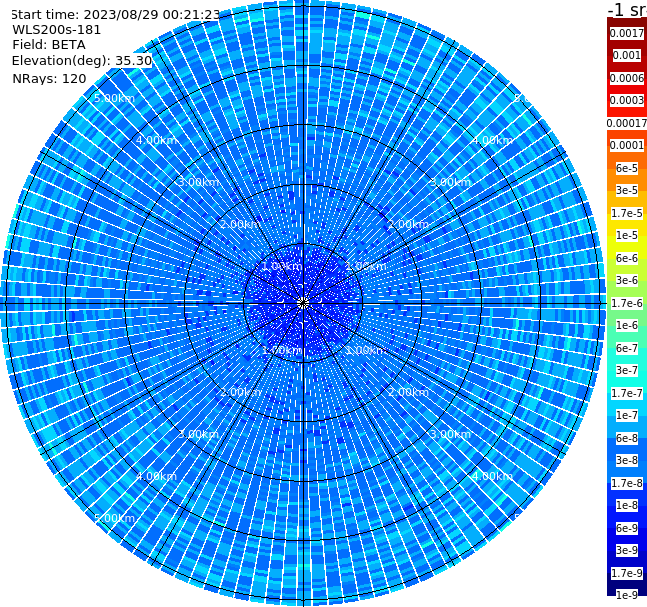
Task: Click the upper-right 4.00km range label
Action: click(492, 140)
